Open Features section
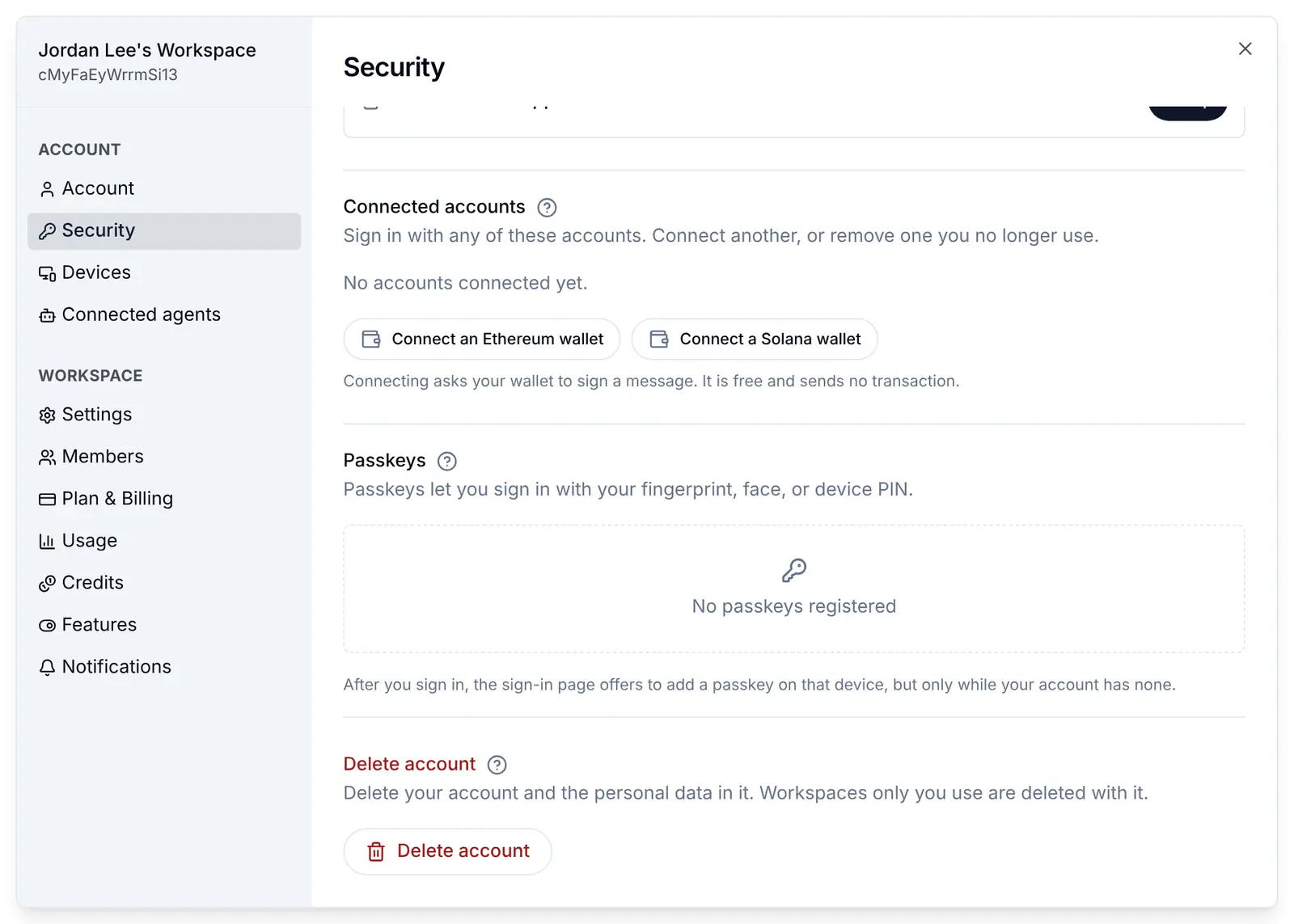The image size is (1294, 924). pos(164,625)
